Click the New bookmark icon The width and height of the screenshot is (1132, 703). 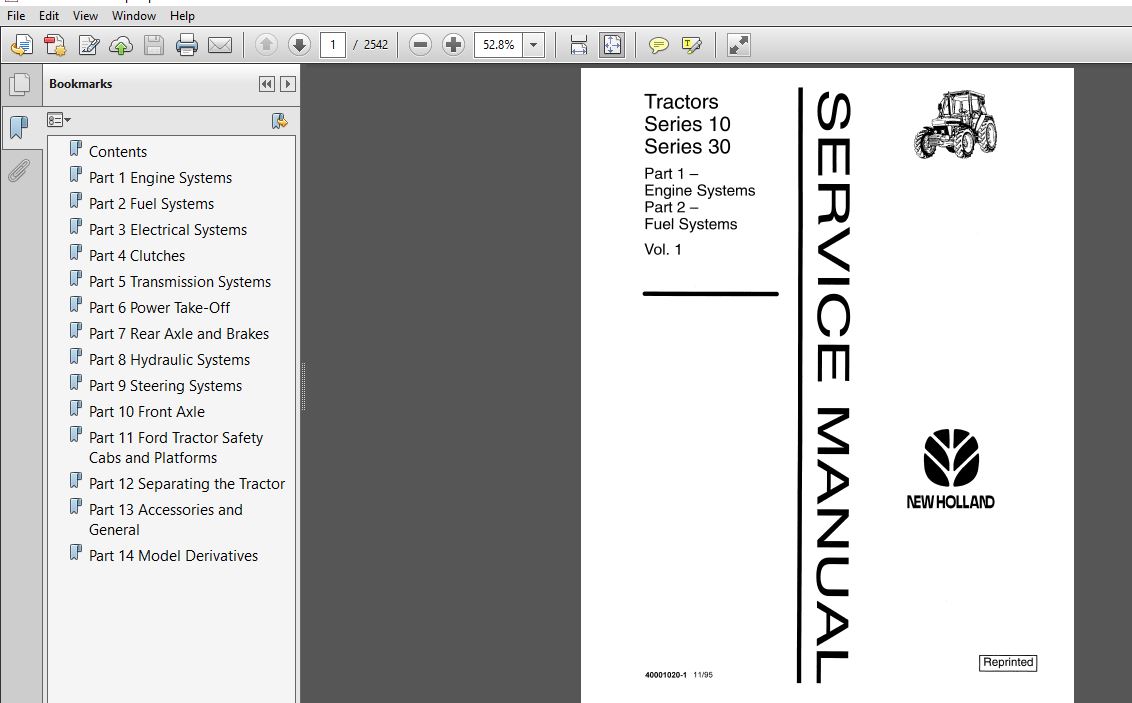(x=279, y=121)
